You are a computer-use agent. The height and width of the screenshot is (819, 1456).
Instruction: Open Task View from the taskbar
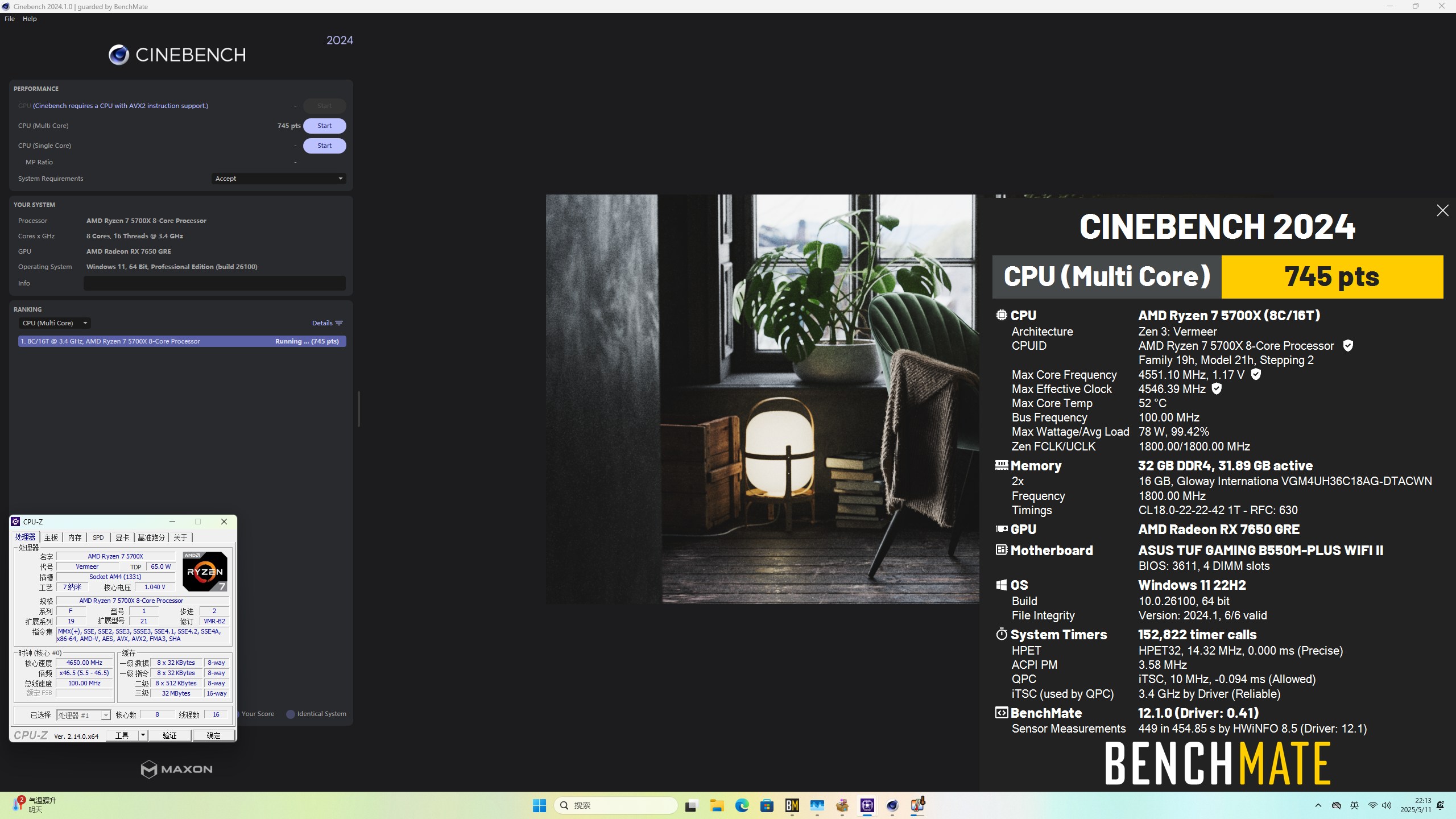(x=691, y=805)
